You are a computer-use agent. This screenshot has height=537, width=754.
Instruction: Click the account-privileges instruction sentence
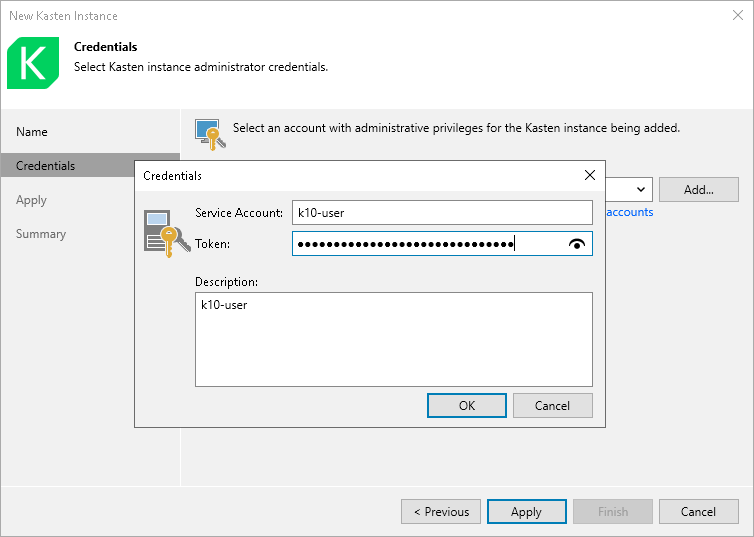456,128
